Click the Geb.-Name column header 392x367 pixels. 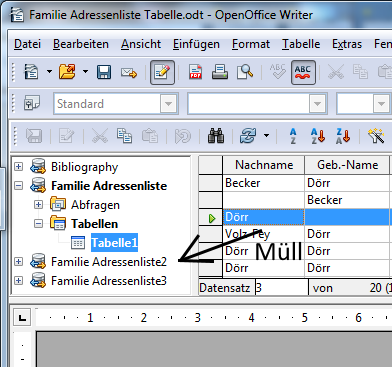coord(347,165)
